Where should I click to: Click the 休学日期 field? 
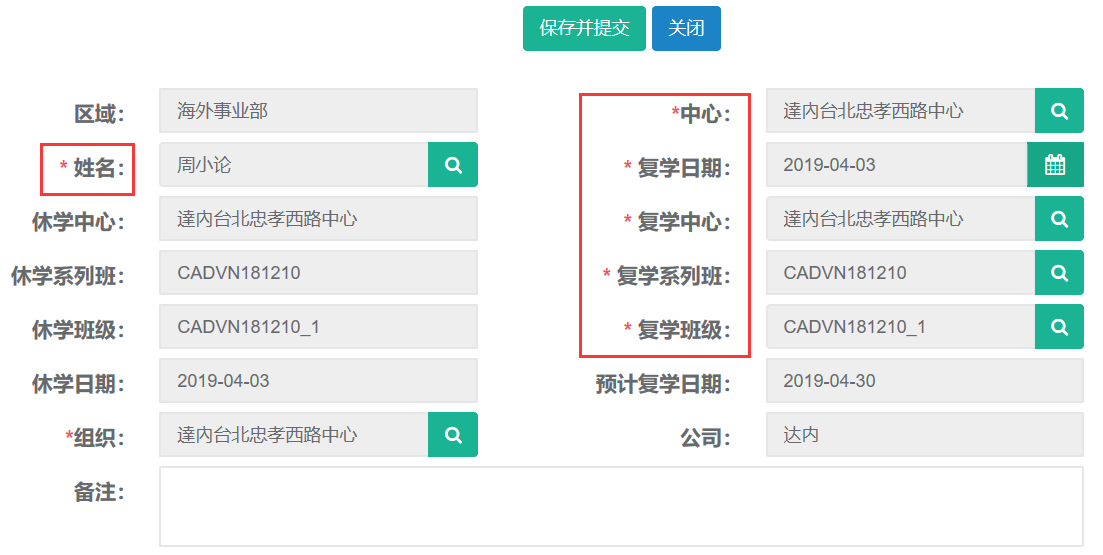click(x=318, y=381)
